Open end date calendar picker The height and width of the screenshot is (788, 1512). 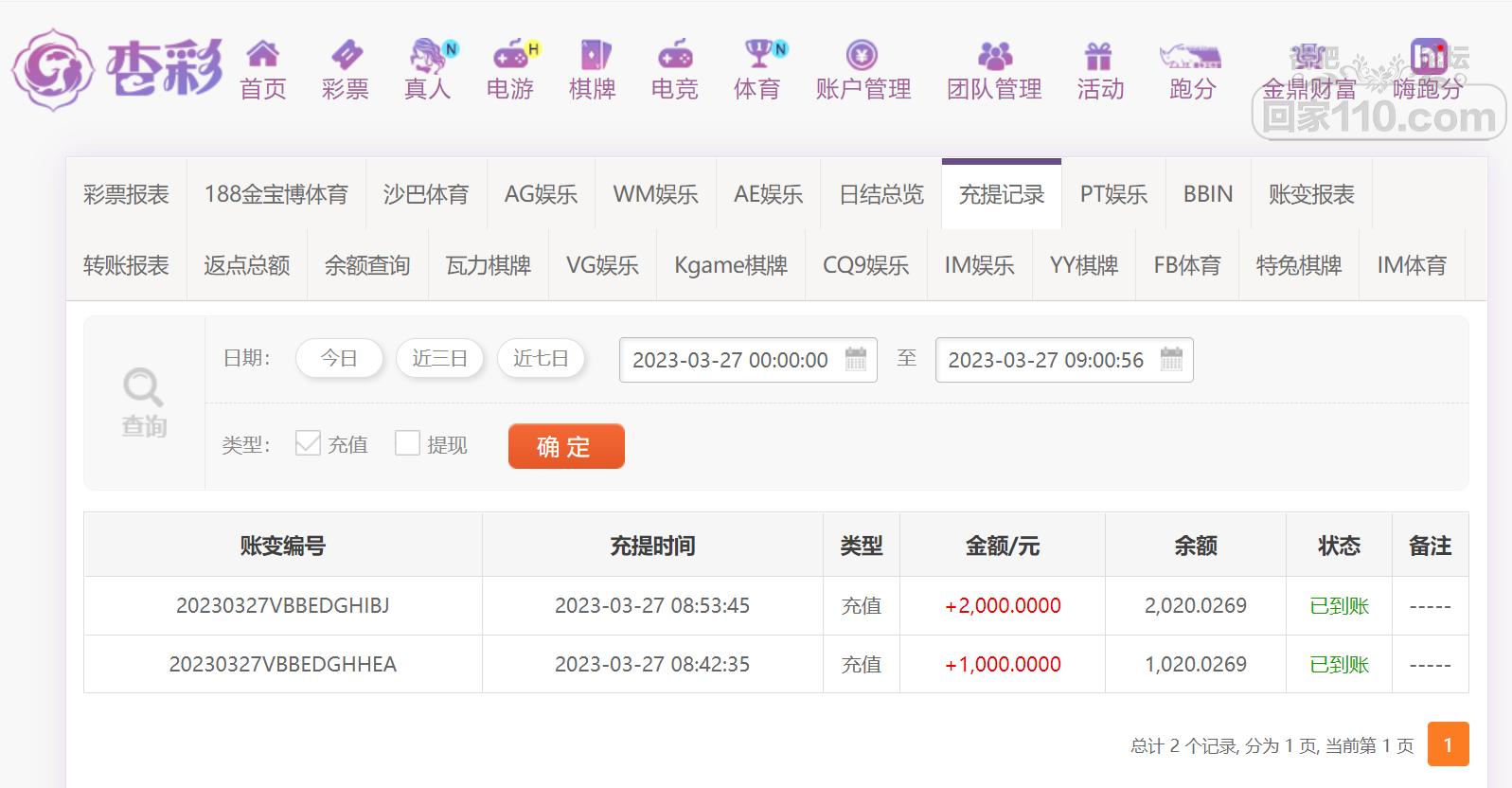pyautogui.click(x=1171, y=359)
